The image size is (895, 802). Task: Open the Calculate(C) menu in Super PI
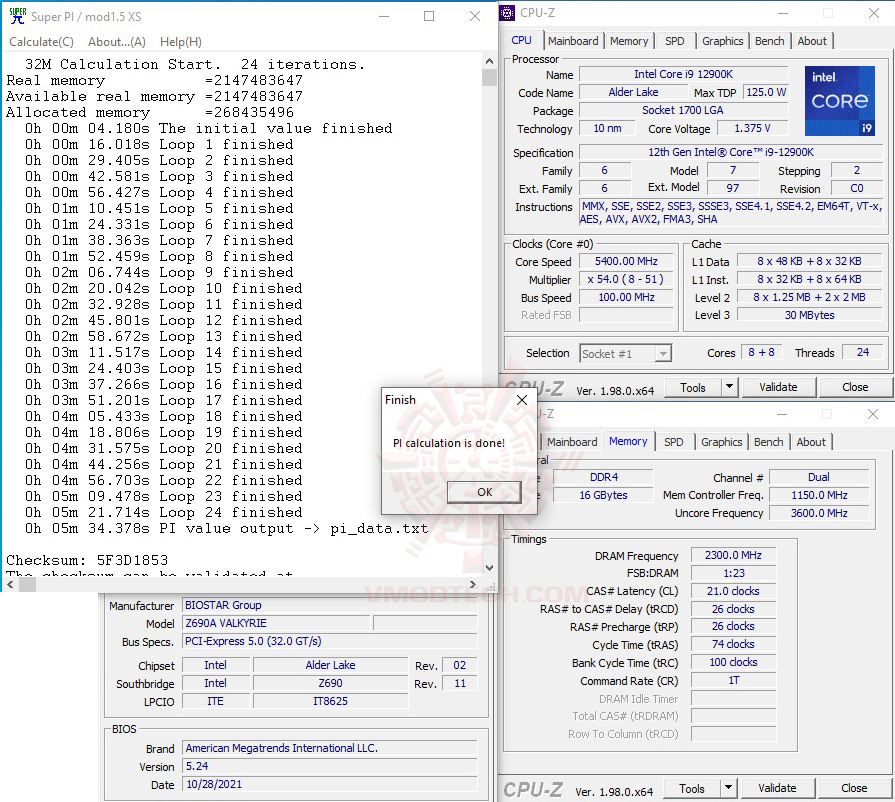(42, 42)
